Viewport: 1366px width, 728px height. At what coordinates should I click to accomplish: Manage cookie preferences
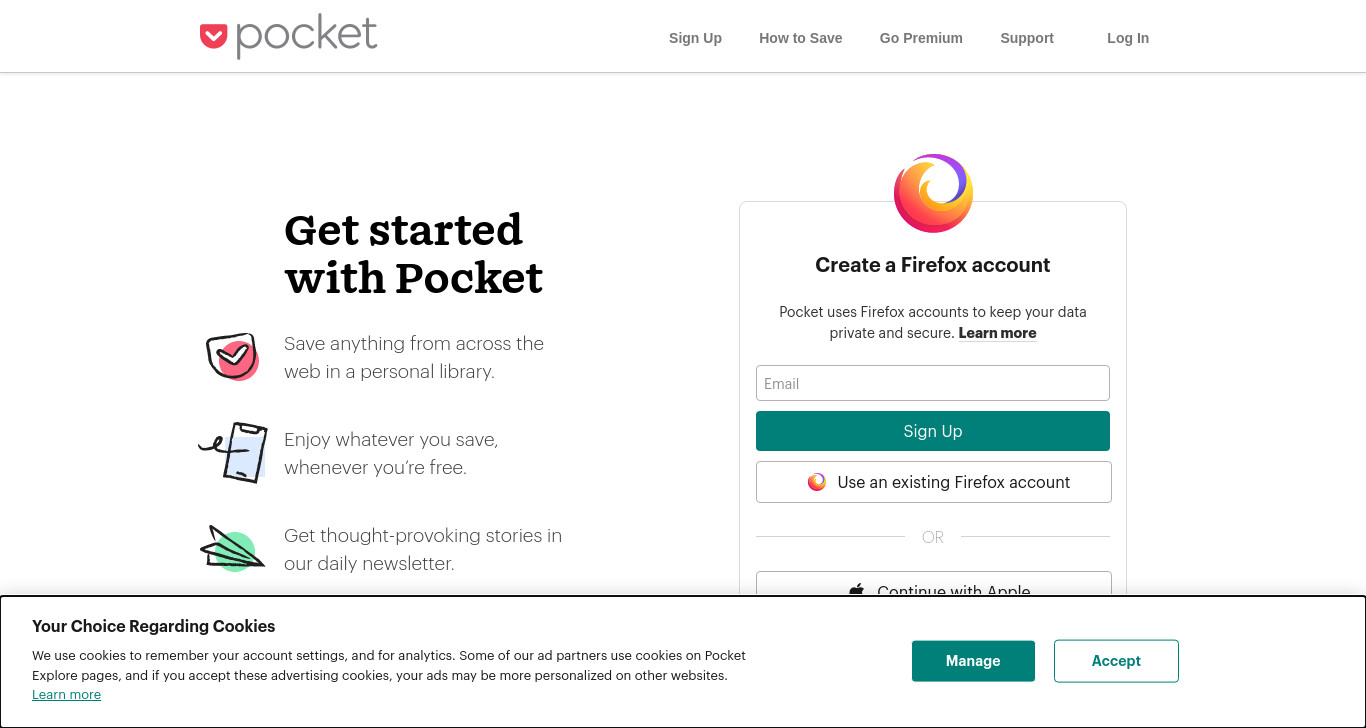point(973,661)
